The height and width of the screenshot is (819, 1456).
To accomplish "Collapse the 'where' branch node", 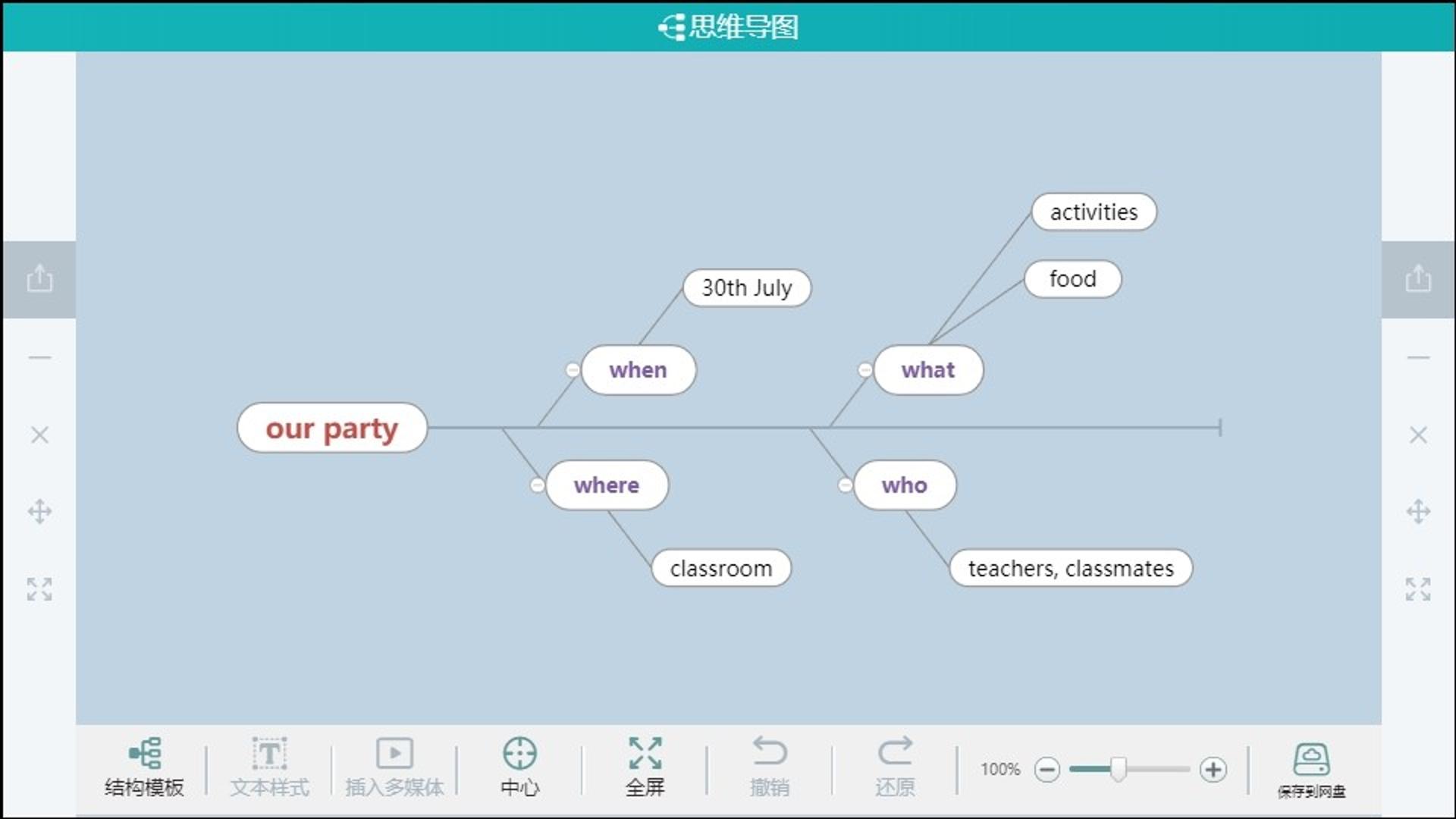I will click(537, 485).
